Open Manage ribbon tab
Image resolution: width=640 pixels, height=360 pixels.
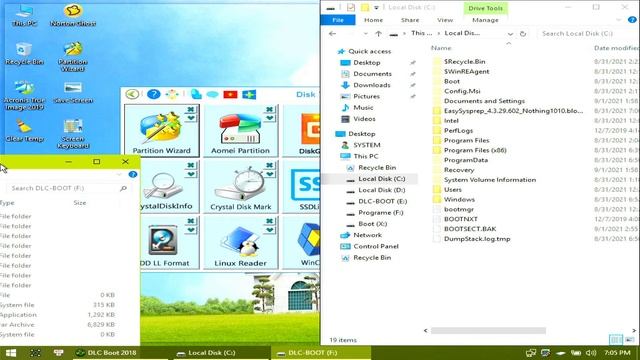click(485, 20)
